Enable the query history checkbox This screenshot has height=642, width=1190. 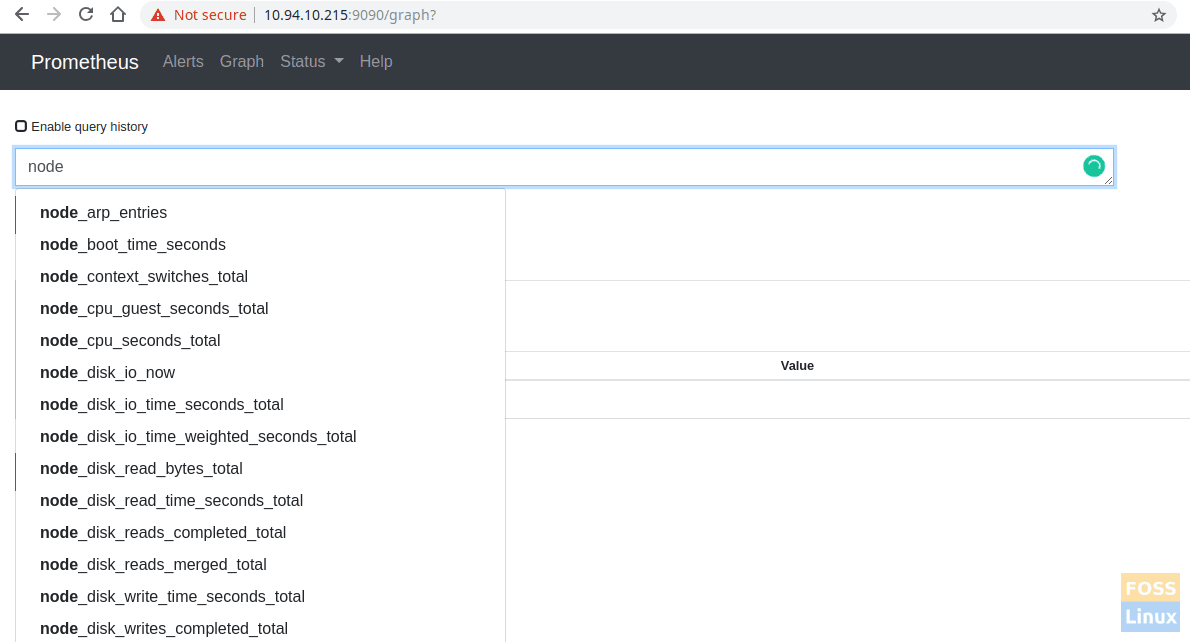(21, 125)
